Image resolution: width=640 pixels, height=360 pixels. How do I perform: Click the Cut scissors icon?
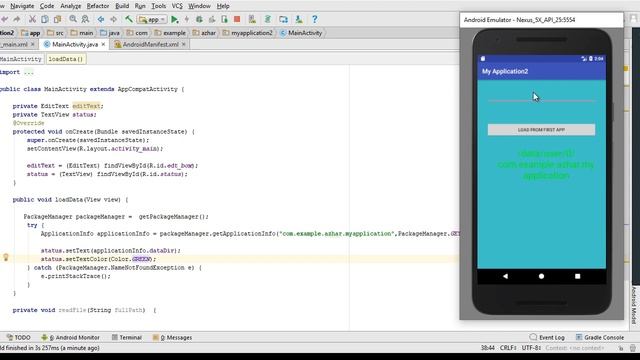[x=32, y=19]
